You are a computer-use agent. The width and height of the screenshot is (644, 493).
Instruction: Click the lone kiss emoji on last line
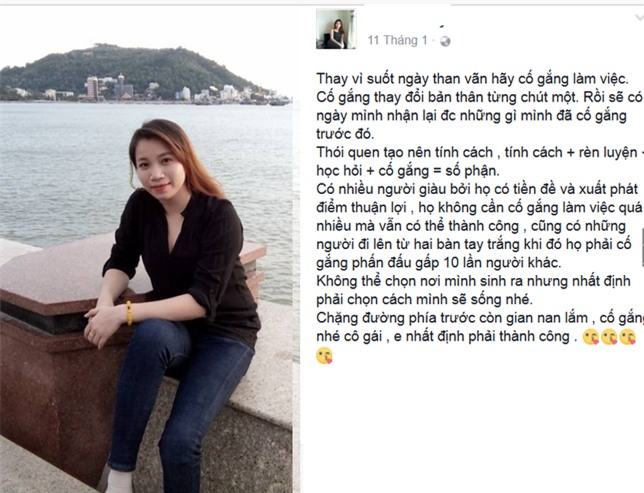[x=324, y=356]
